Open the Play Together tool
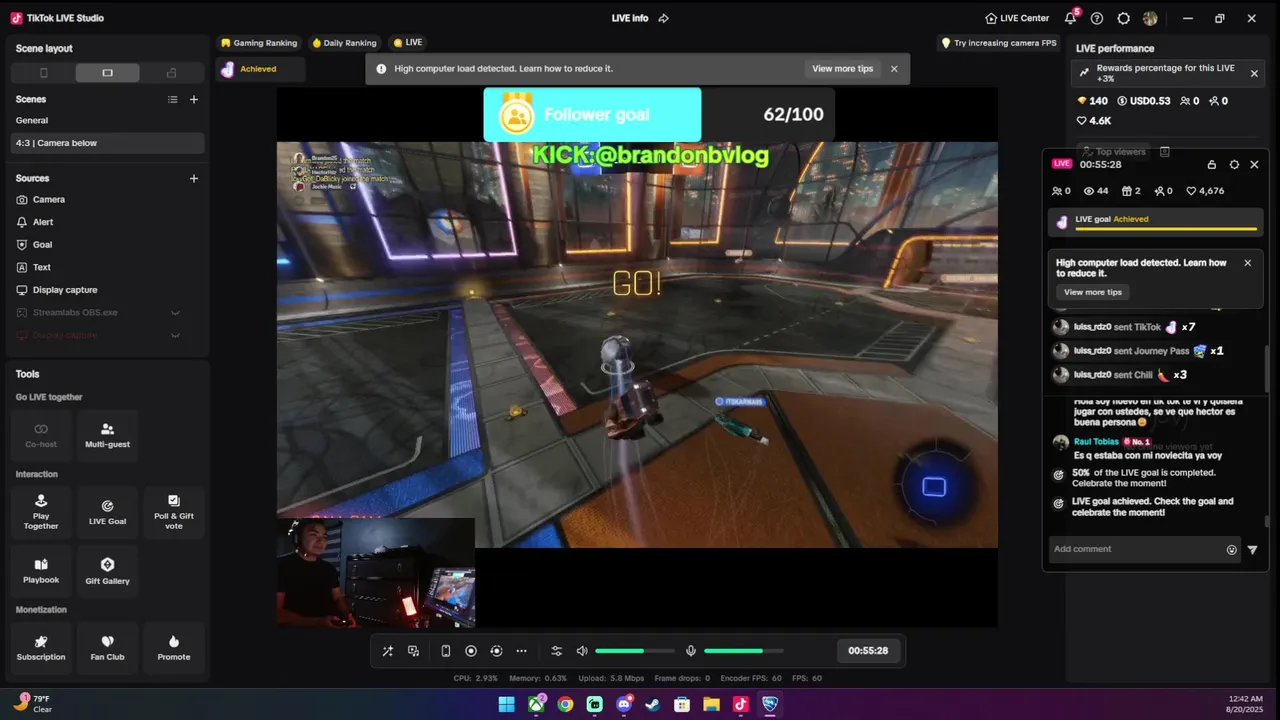Image resolution: width=1280 pixels, height=720 pixels. point(41,512)
